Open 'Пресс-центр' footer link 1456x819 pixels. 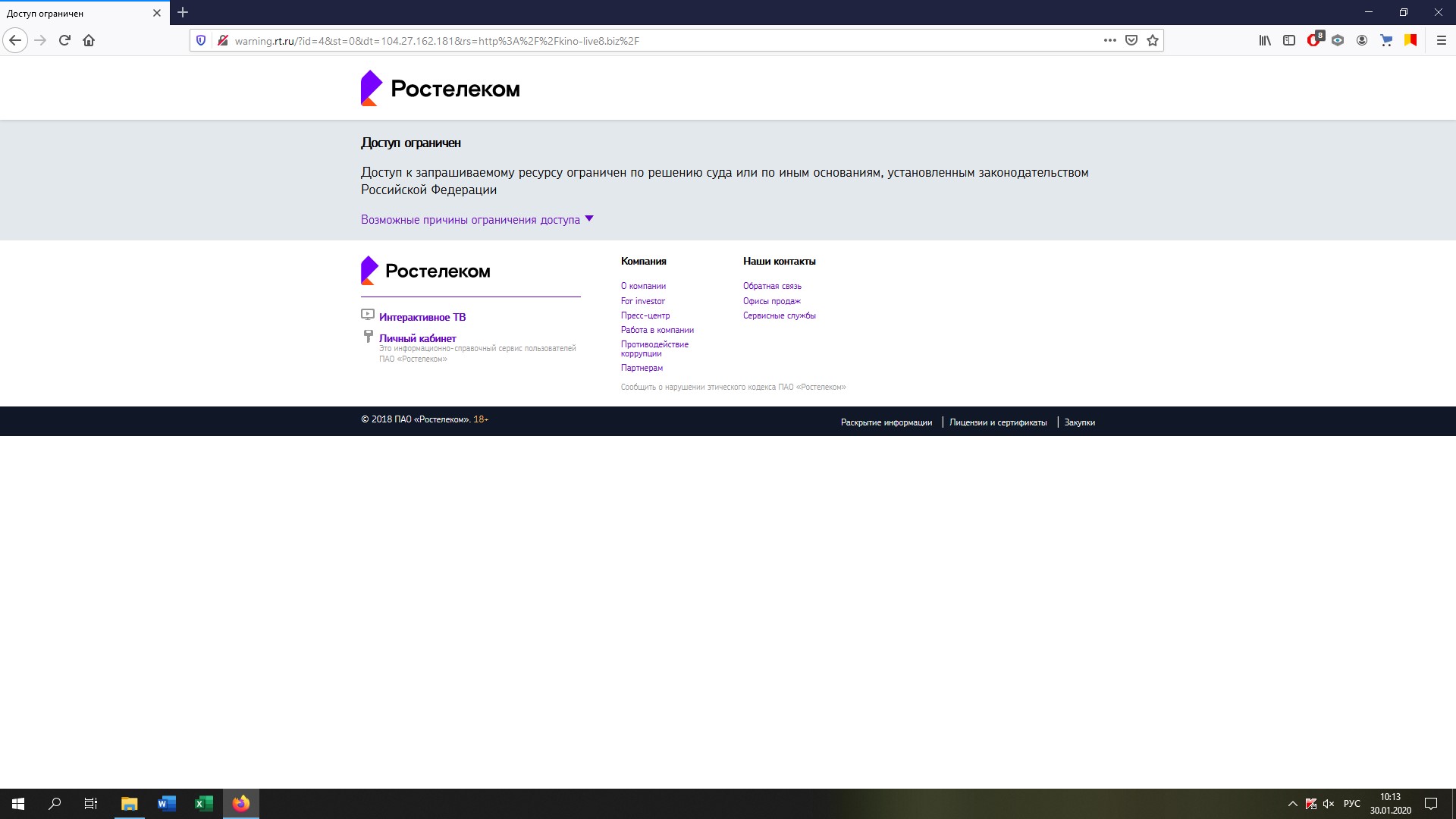coord(645,315)
